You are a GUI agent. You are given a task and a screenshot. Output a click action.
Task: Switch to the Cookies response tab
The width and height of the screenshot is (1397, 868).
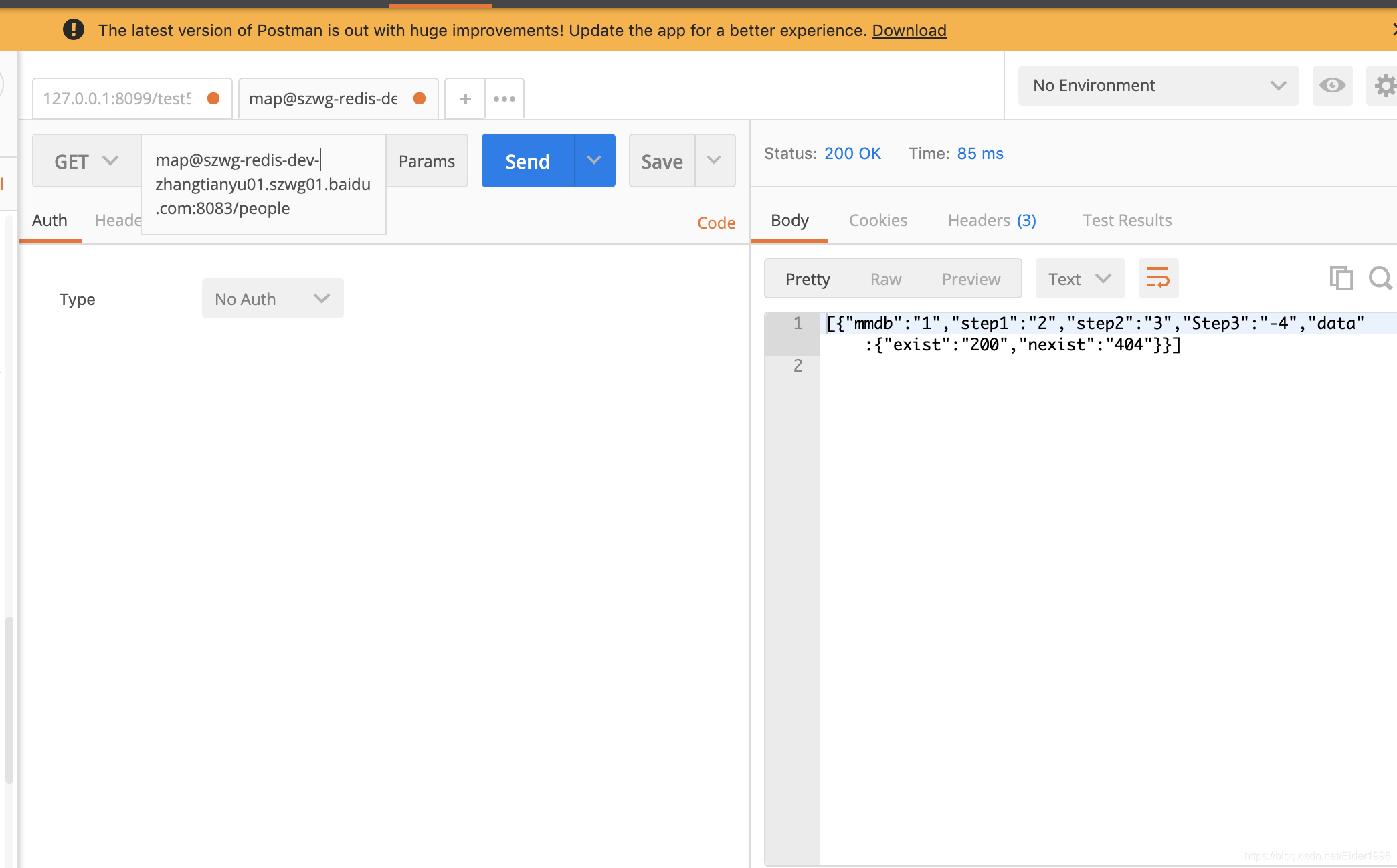click(878, 221)
